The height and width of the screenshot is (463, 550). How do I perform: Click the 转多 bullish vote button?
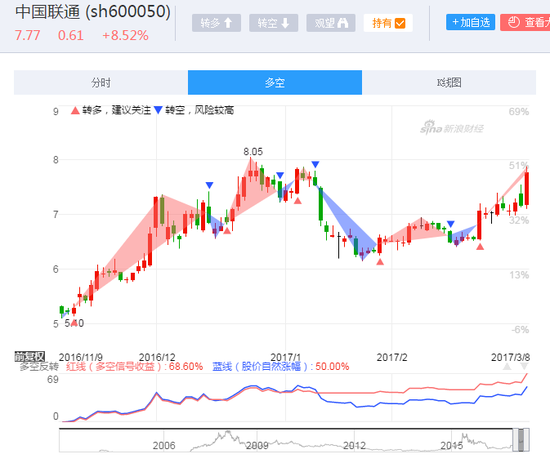point(216,23)
